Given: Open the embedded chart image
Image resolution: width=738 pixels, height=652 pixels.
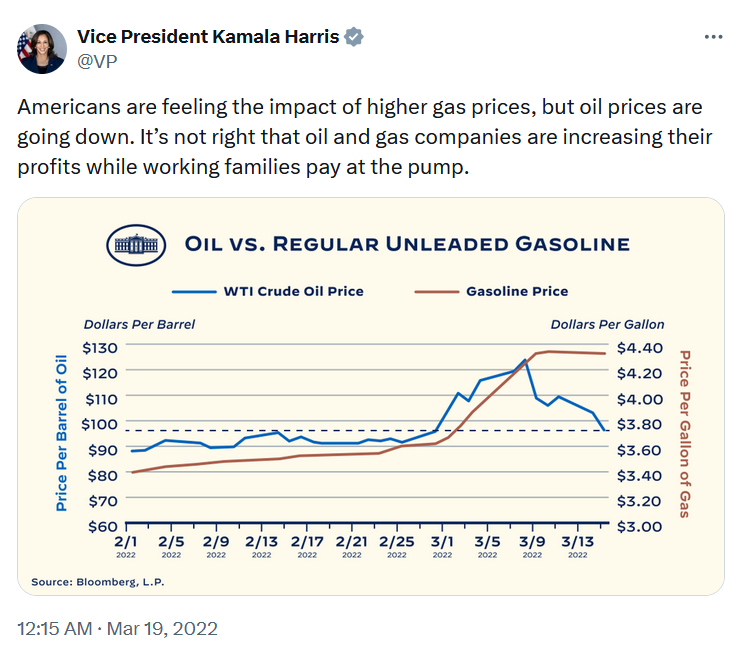Looking at the screenshot, I should tap(371, 396).
